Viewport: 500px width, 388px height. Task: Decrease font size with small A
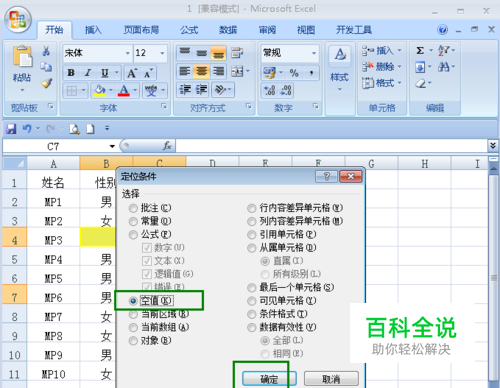tap(148, 73)
